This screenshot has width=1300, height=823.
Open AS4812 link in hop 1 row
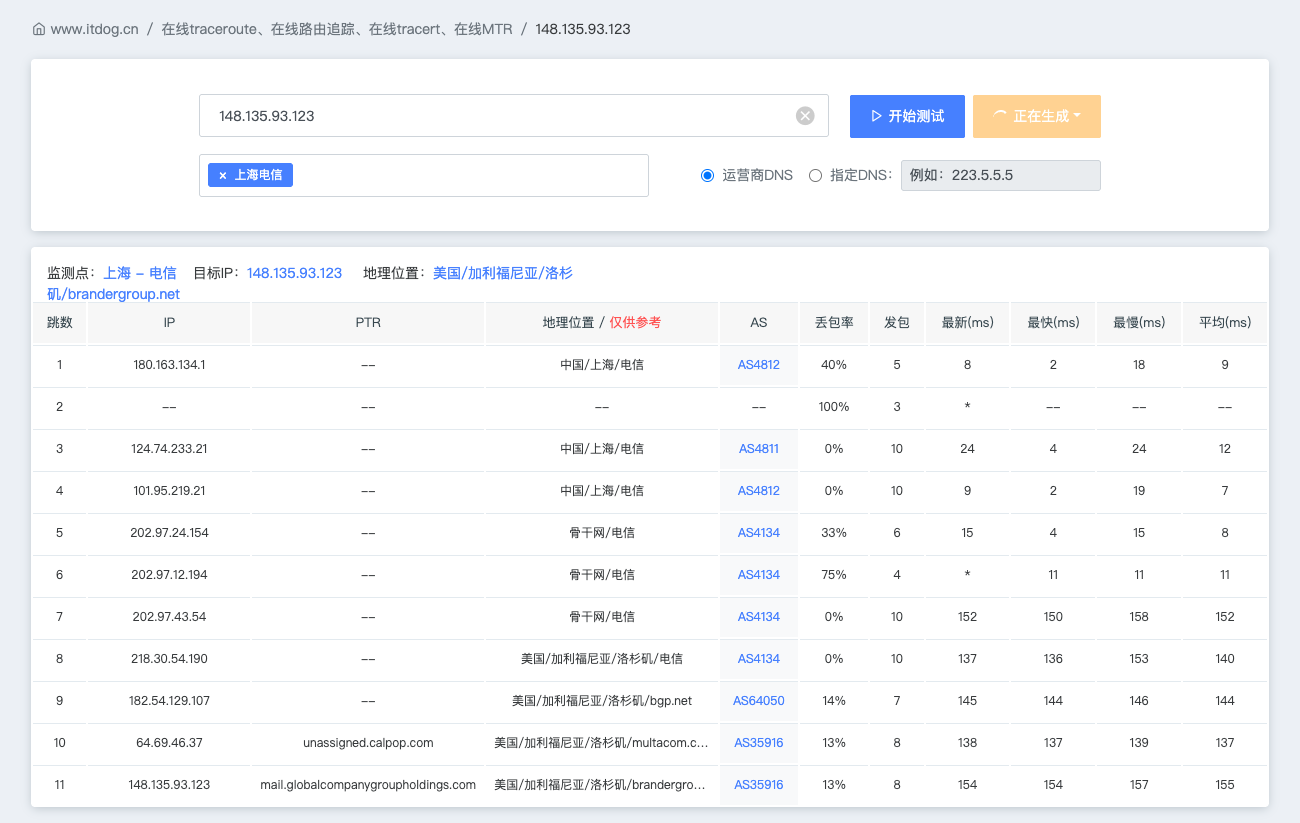click(x=759, y=365)
